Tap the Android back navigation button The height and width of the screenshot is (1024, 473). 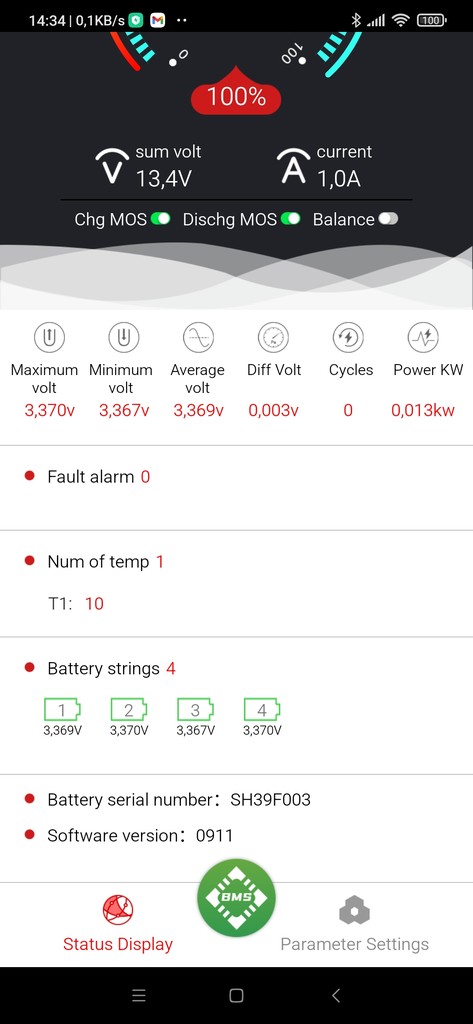tap(336, 995)
